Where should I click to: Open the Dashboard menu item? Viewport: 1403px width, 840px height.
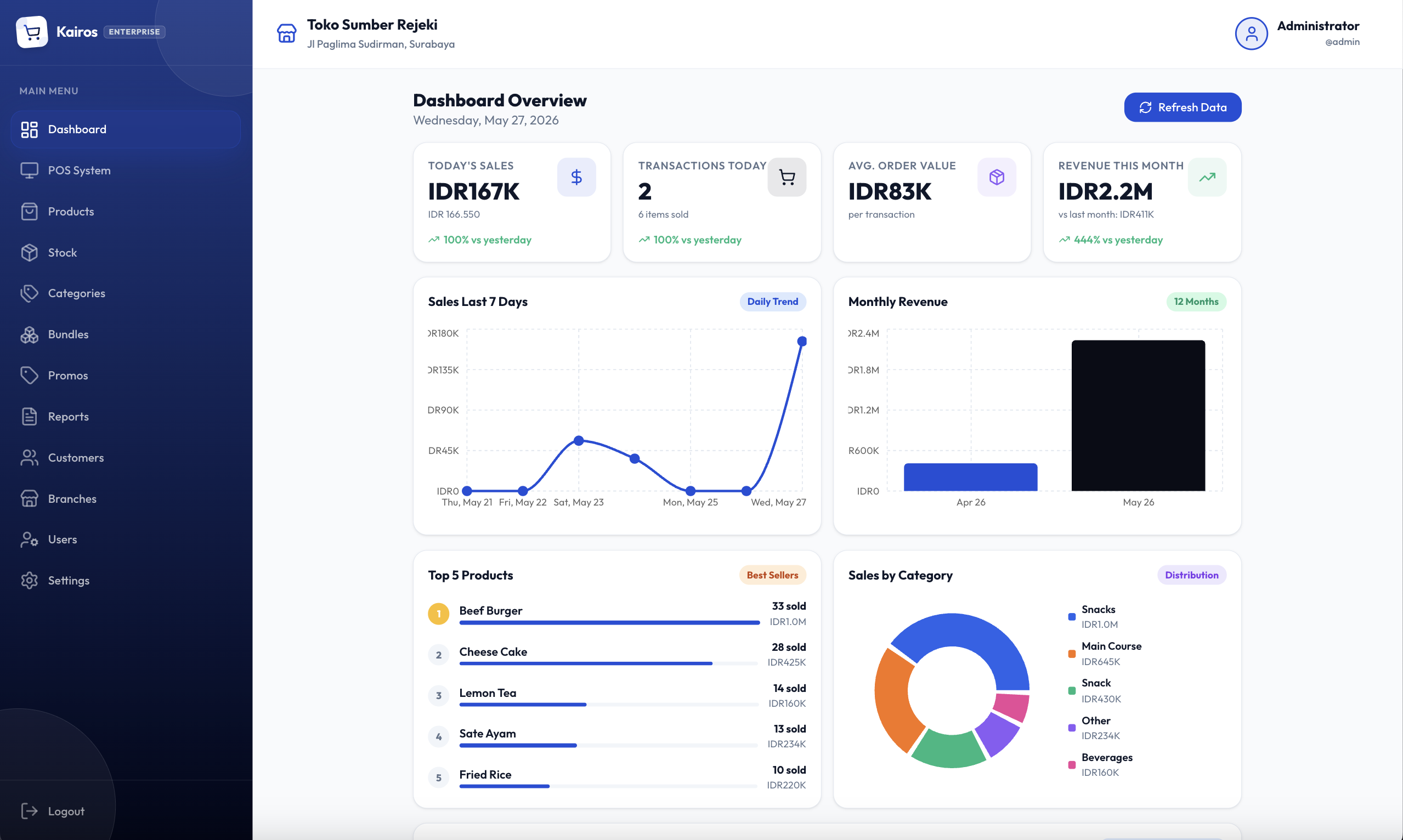(126, 129)
